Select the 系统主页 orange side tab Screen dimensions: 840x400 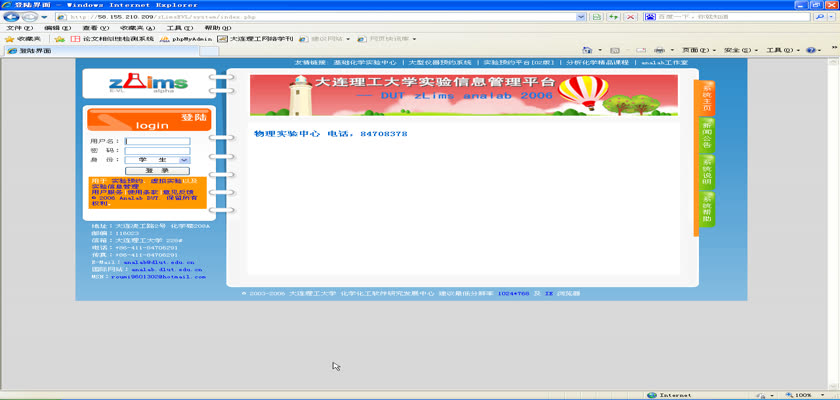707,97
